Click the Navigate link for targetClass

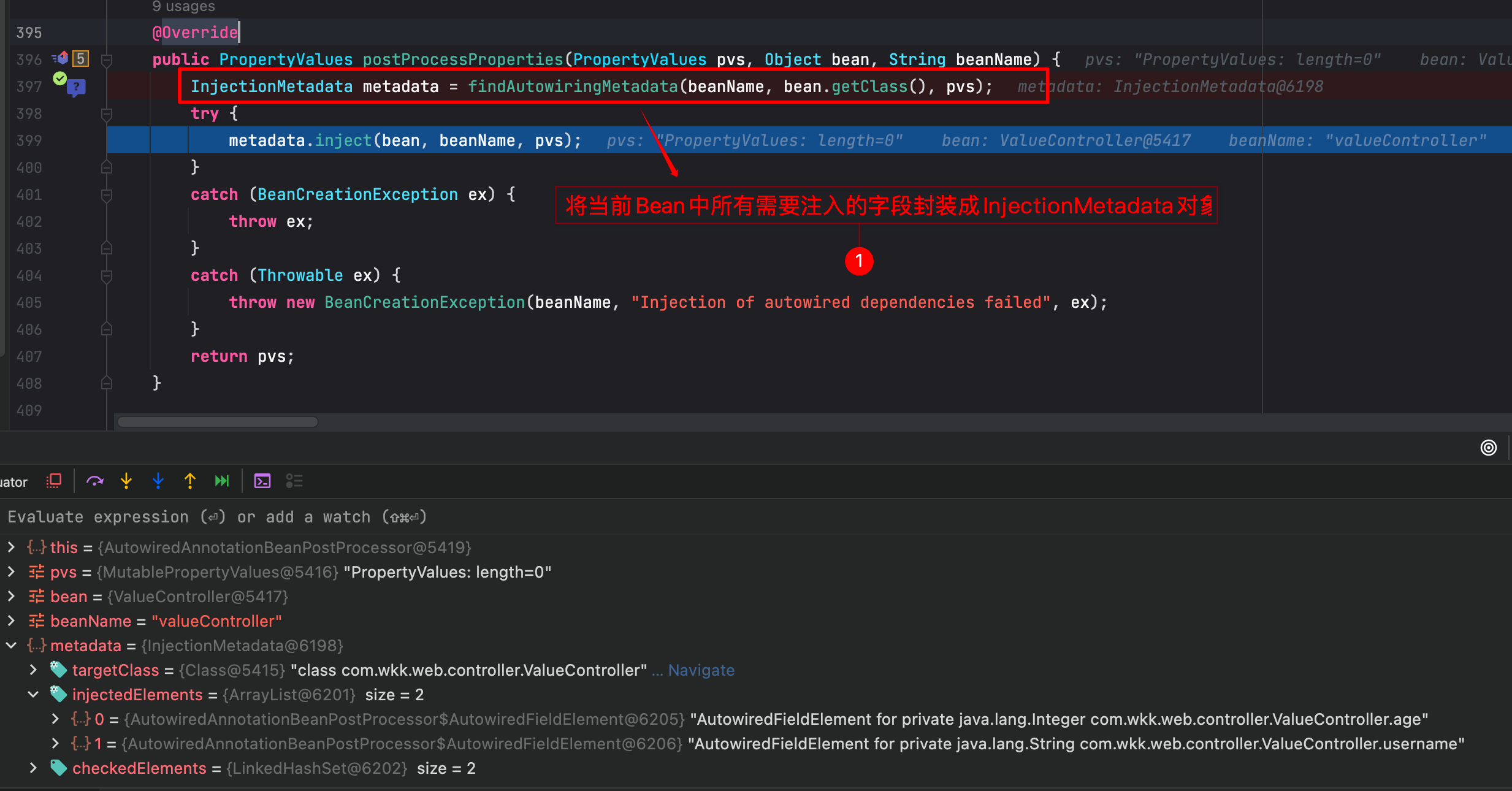(701, 670)
